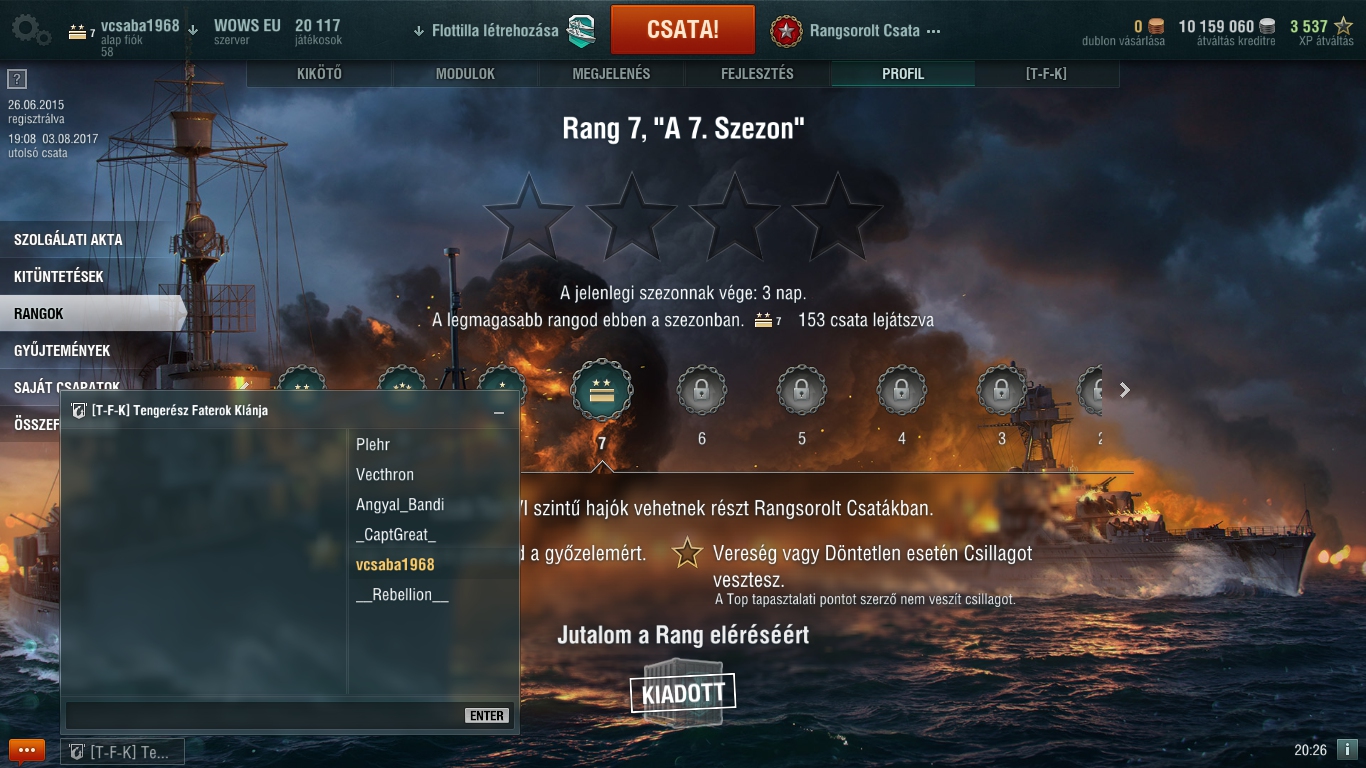Switch to the MODULOK tab

pos(465,74)
